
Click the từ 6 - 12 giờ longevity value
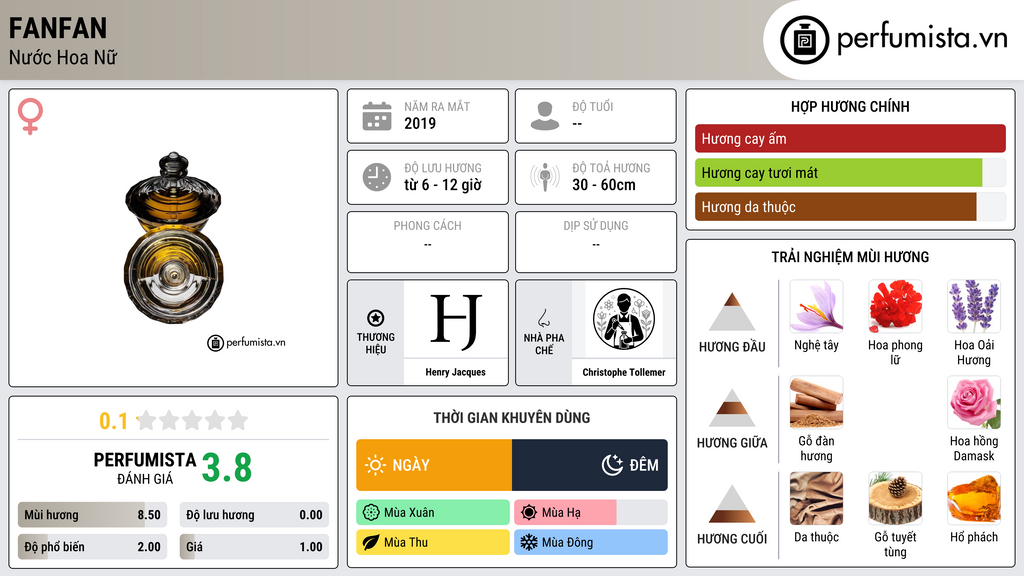tap(443, 185)
